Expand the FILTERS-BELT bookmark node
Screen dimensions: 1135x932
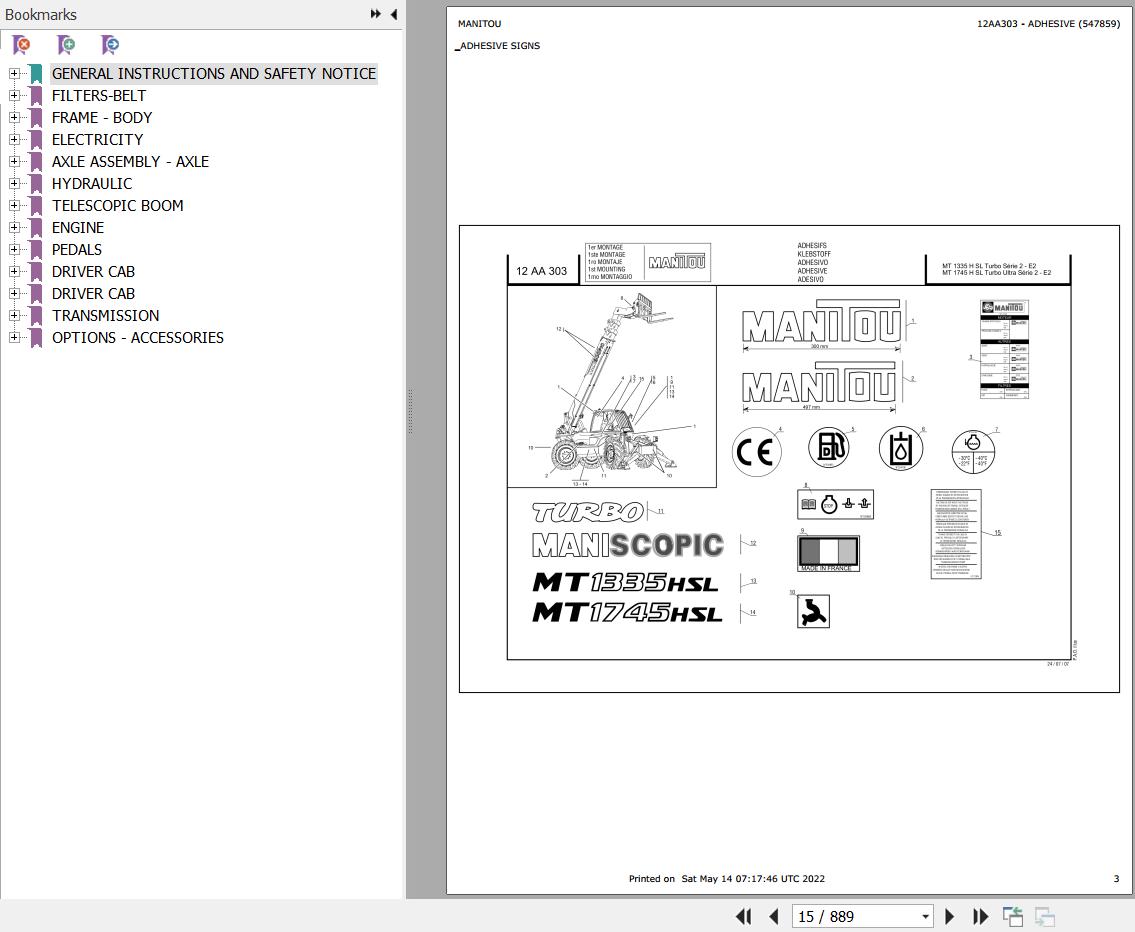14,96
